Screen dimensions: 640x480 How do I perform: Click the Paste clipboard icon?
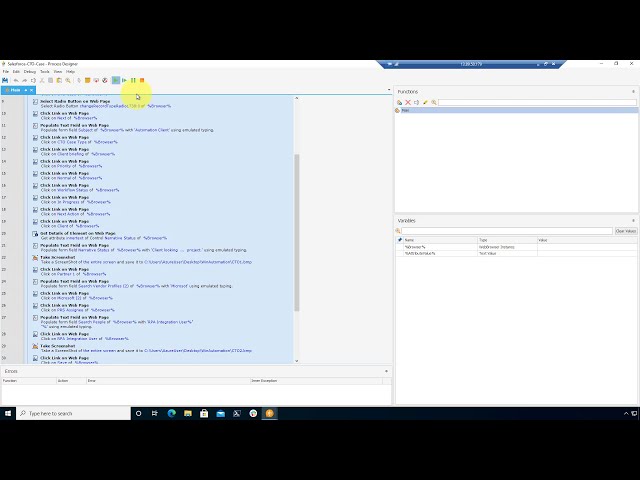59,80
